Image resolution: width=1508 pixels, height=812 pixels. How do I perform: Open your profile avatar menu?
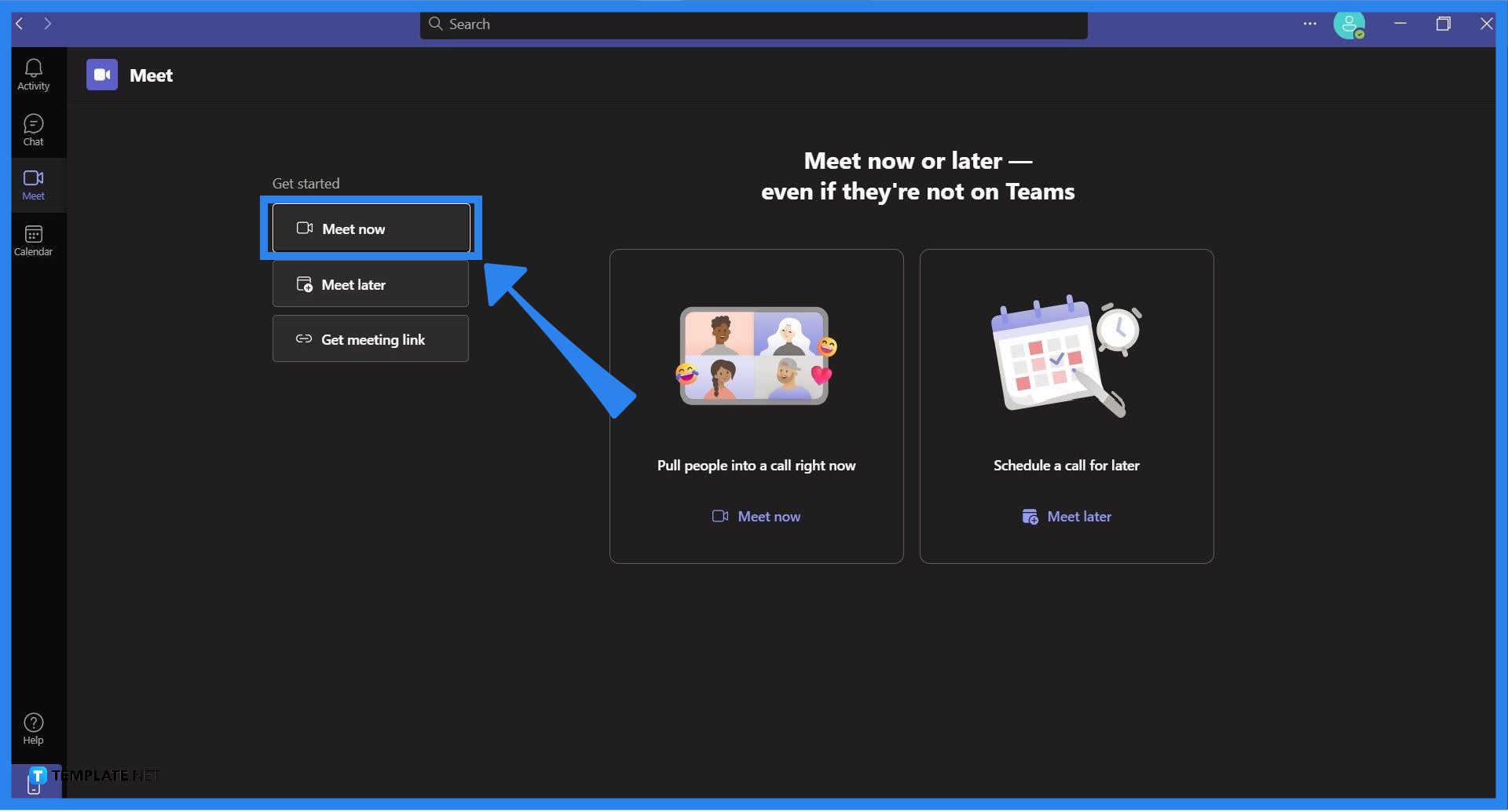pos(1350,24)
